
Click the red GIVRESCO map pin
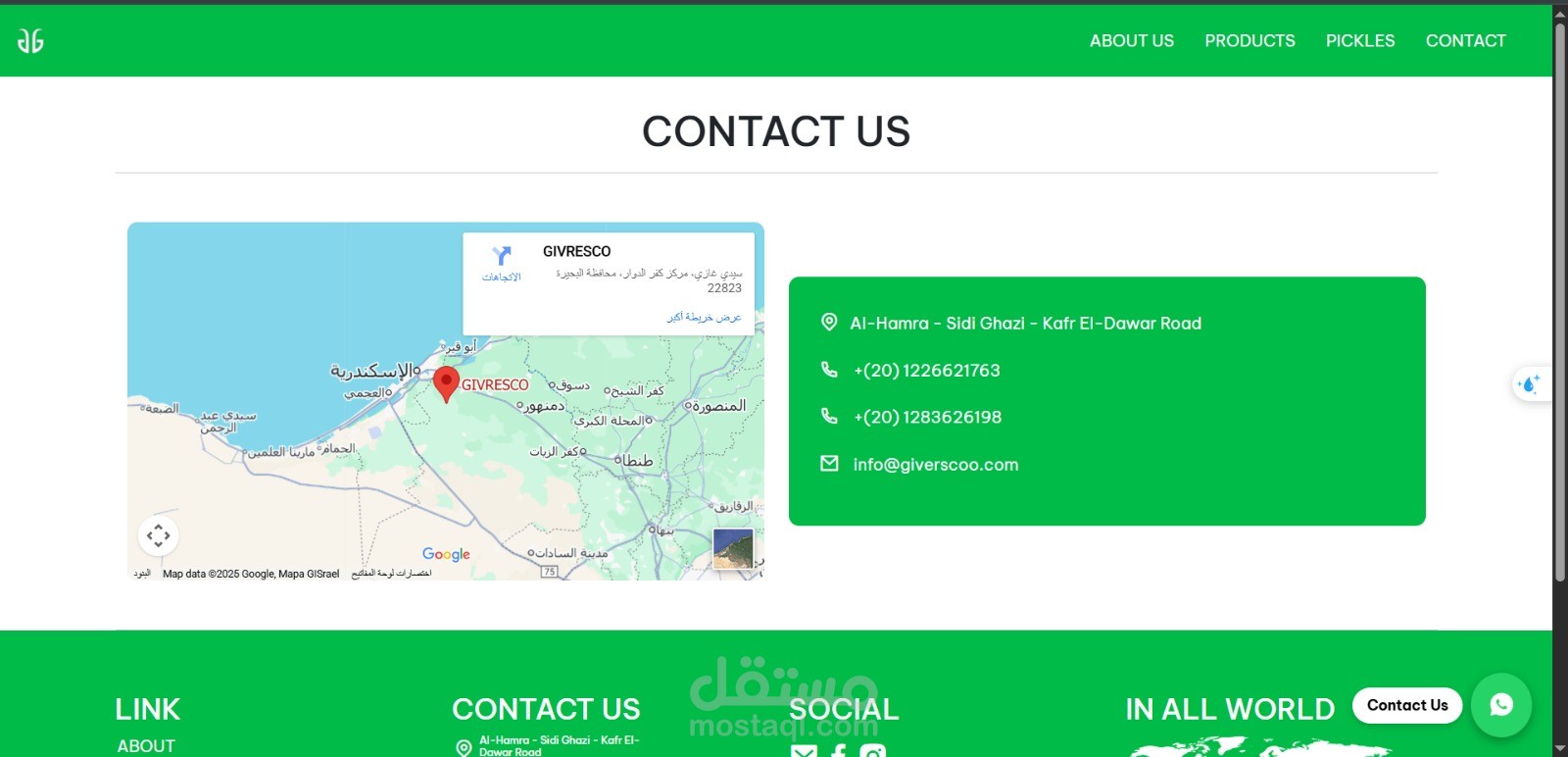pos(446,385)
